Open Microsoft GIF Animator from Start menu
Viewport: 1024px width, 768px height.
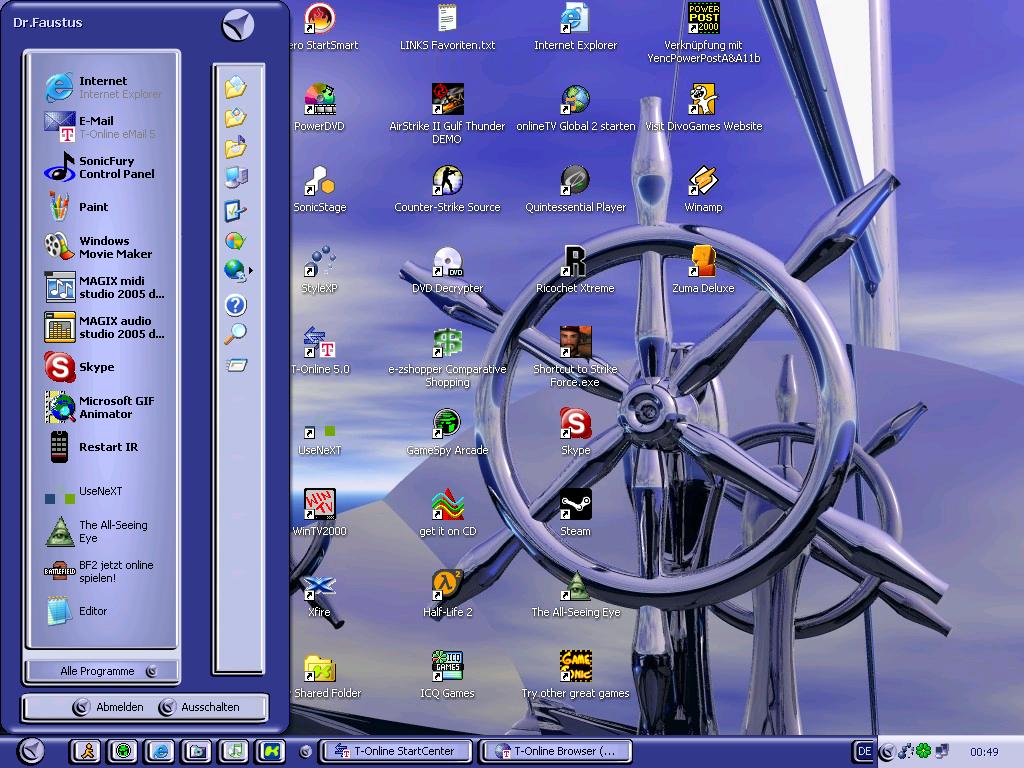[x=99, y=407]
